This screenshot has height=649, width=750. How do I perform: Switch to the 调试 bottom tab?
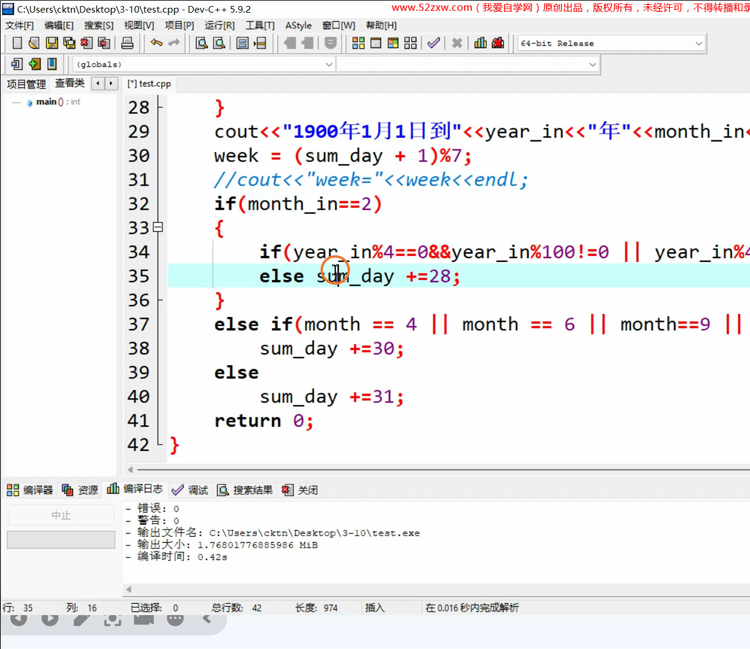pyautogui.click(x=190, y=490)
